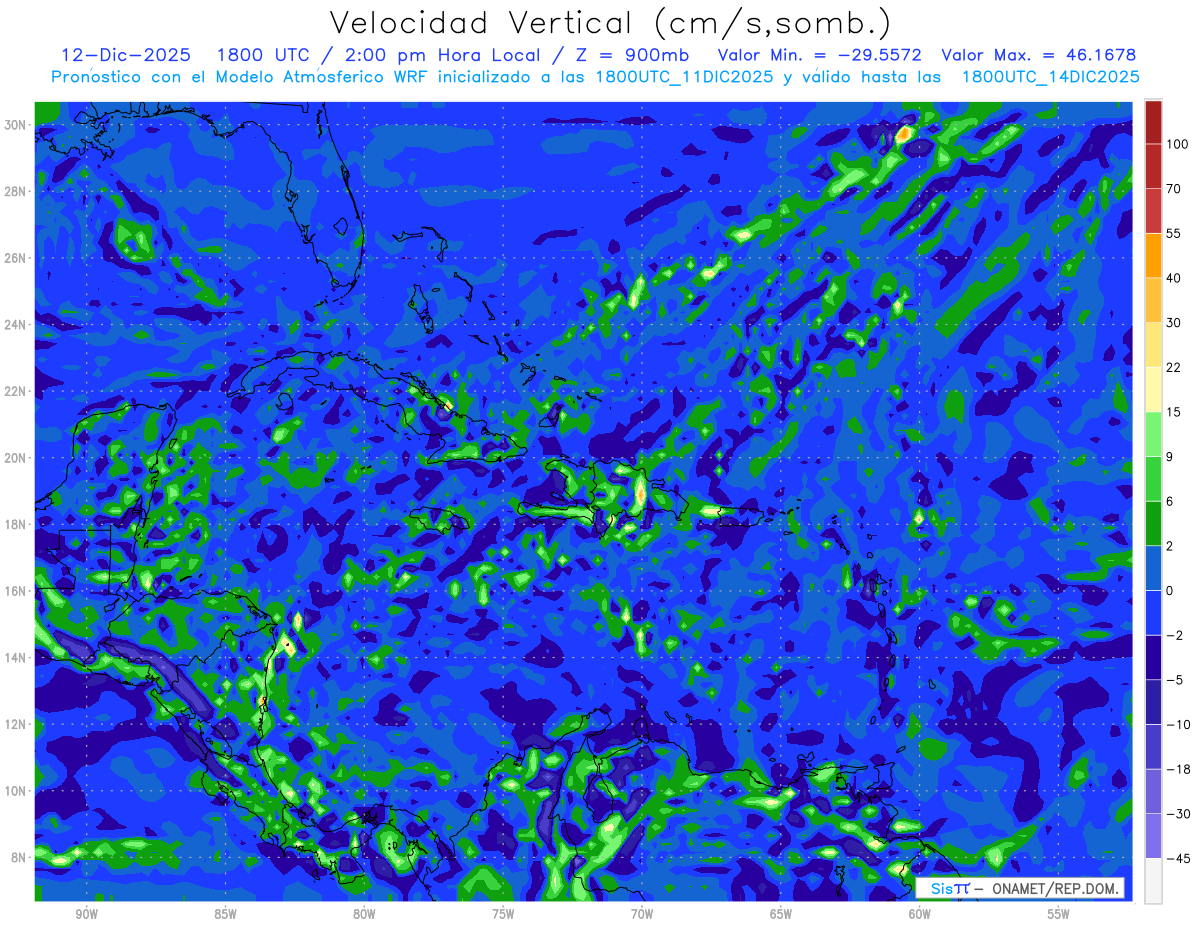Click the "Valor Max. = 46.1678" text
The image size is (1200, 927).
[x=1040, y=55]
